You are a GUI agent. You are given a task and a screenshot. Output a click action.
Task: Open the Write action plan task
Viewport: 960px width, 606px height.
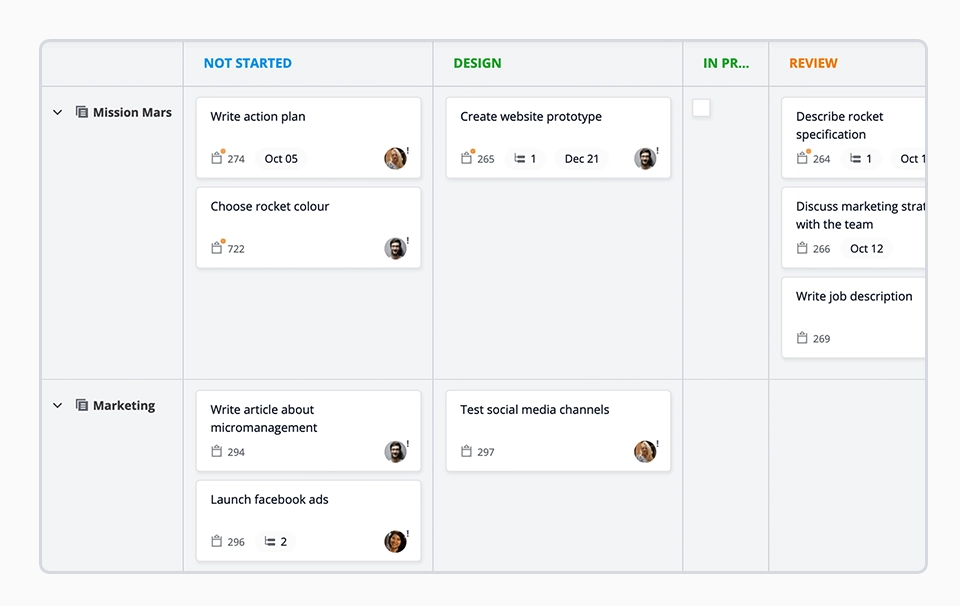pos(257,116)
